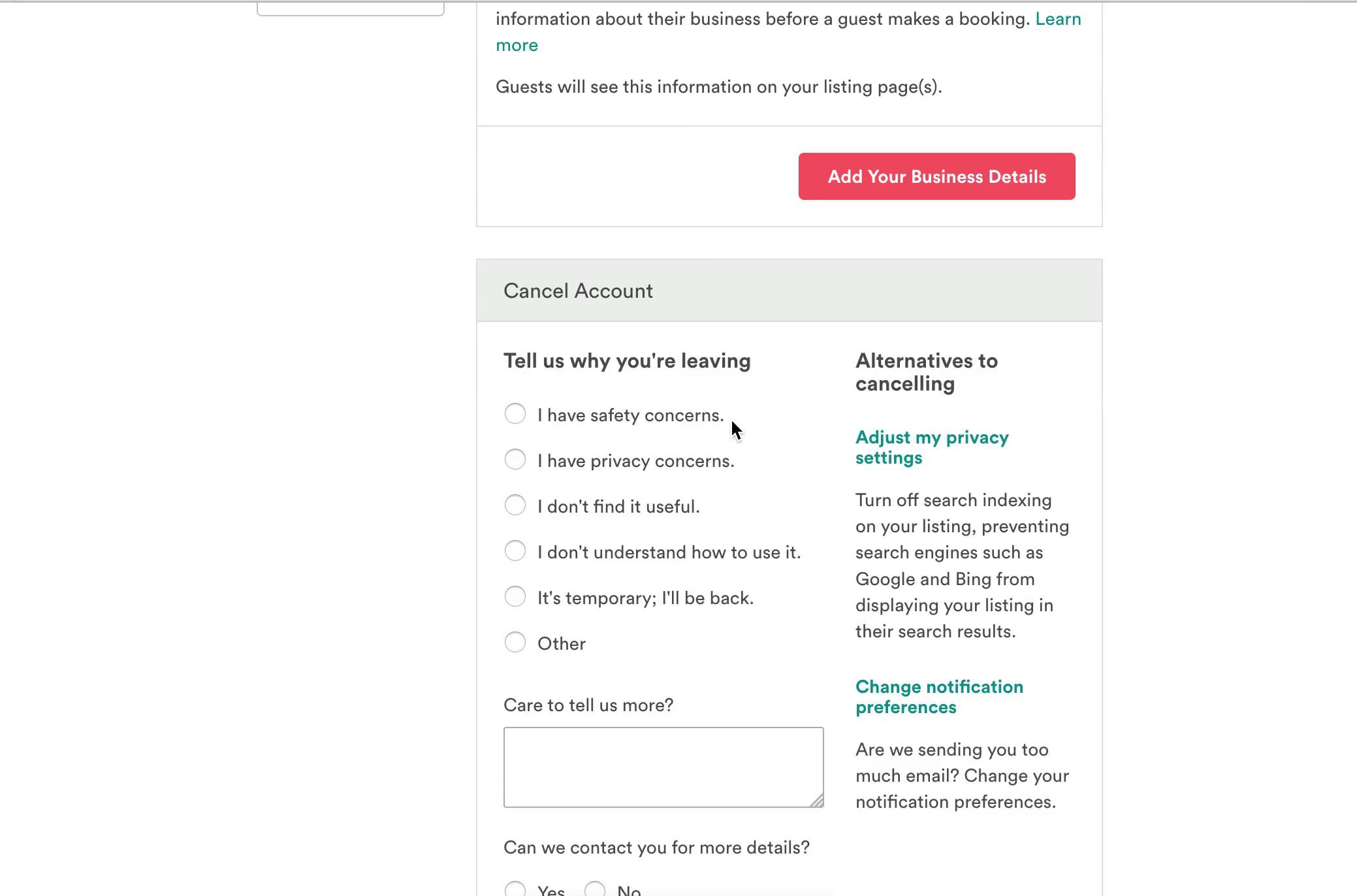Image resolution: width=1357 pixels, height=896 pixels.
Task: Toggle 'No' contact permission radio button
Action: (596, 889)
